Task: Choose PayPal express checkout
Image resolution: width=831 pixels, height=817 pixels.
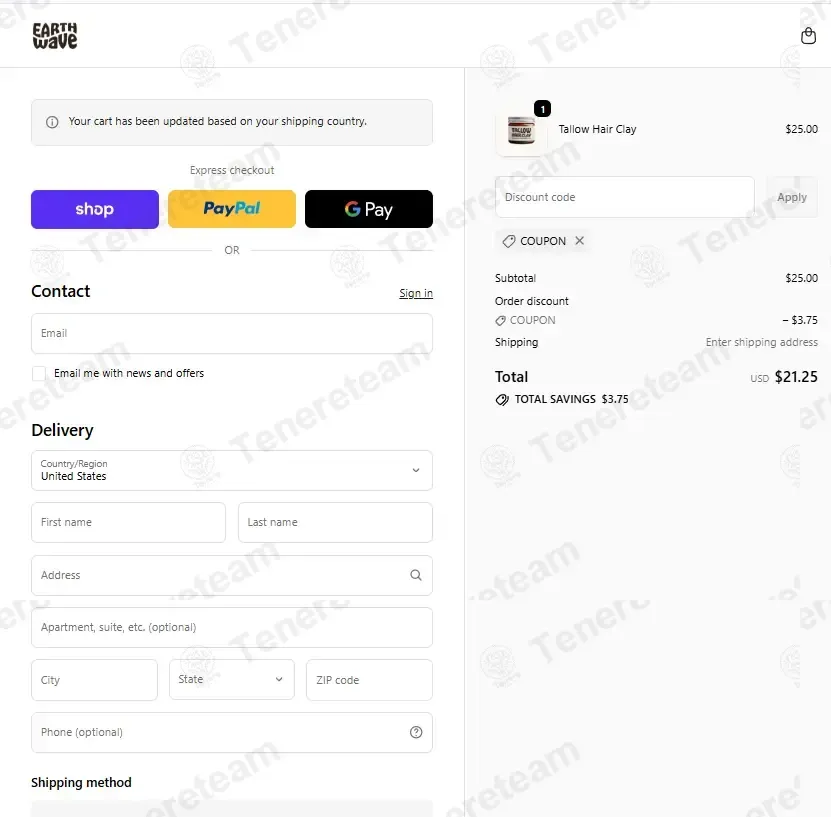Action: point(232,209)
